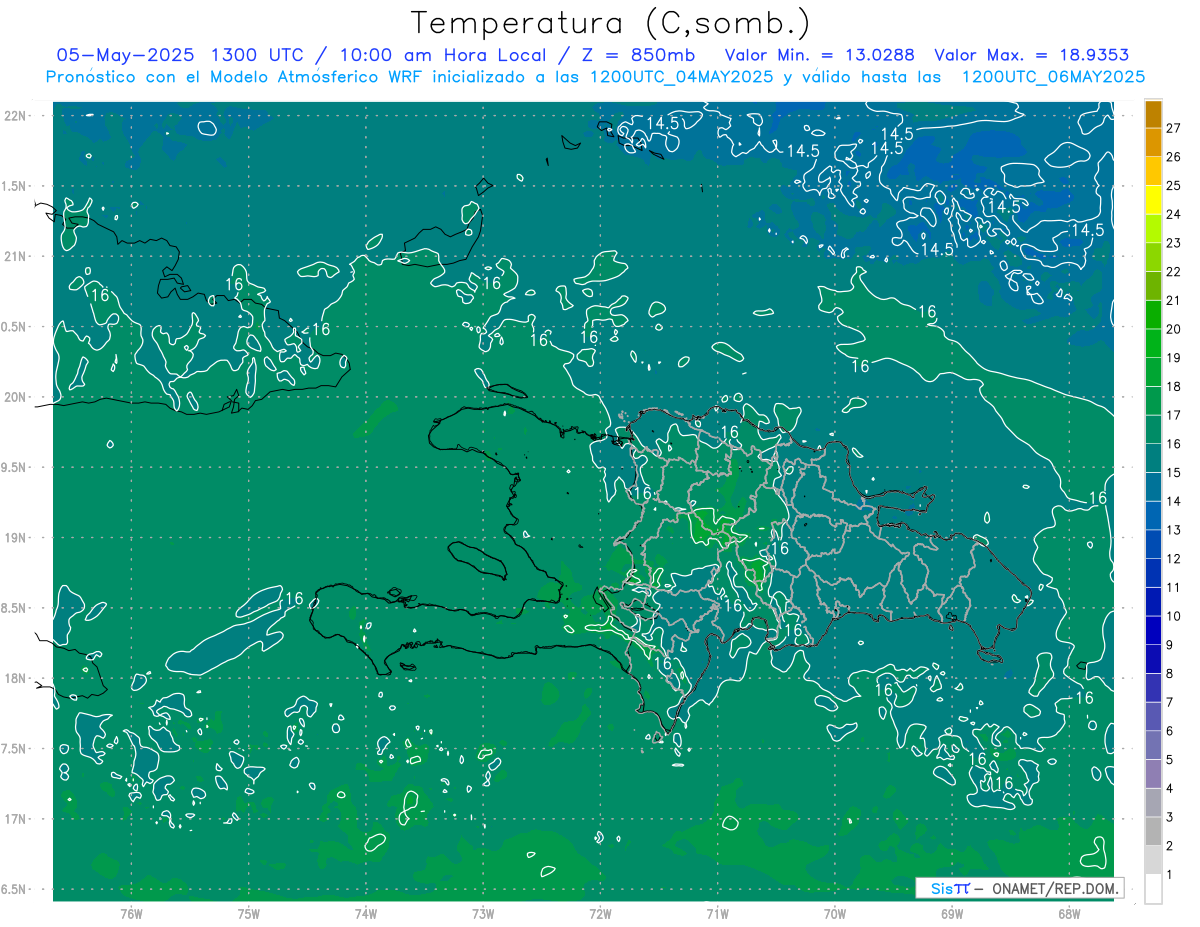1200x927 pixels.
Task: Select the 'Valor Max. = 18.9353' value
Action: click(x=1031, y=55)
